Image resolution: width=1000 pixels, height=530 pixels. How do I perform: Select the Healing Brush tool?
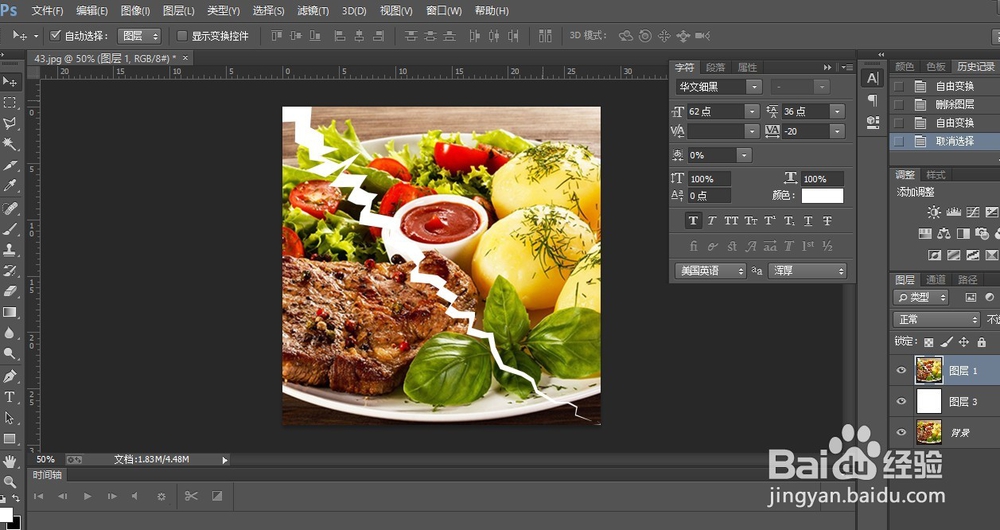[x=10, y=208]
